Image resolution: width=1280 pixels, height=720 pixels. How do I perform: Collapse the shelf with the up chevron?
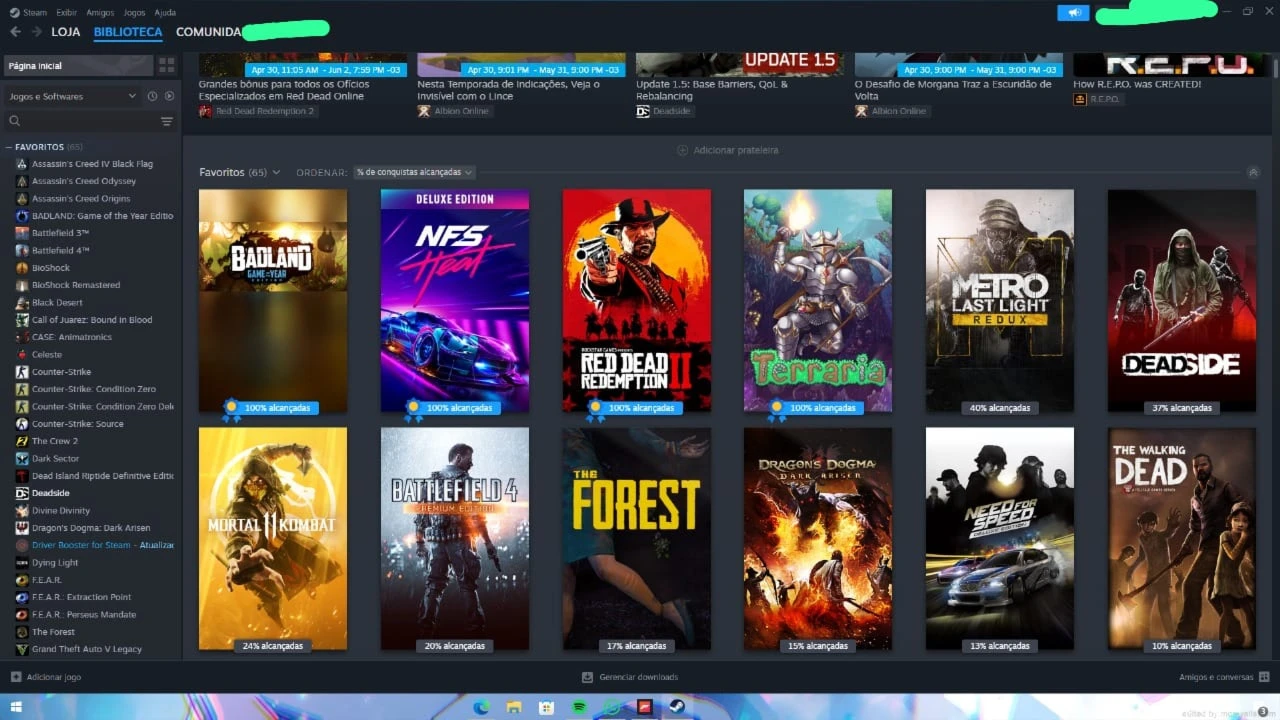tap(1253, 172)
